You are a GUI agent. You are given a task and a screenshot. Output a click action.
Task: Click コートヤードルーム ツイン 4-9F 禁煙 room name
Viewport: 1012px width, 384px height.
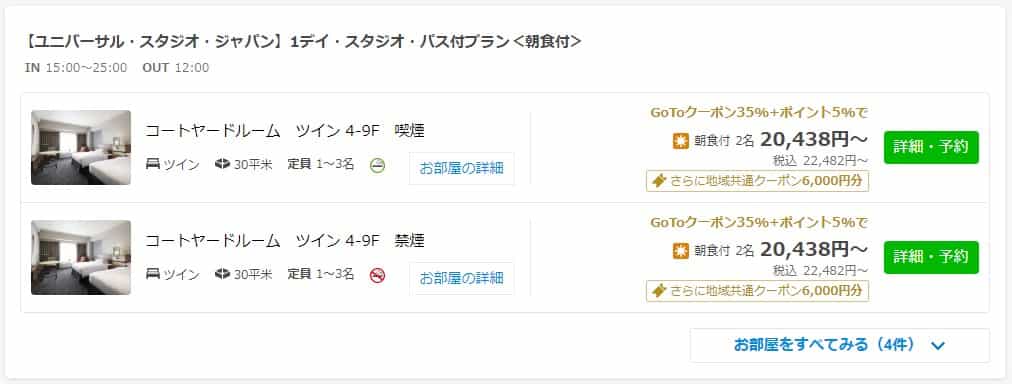pyautogui.click(x=285, y=241)
